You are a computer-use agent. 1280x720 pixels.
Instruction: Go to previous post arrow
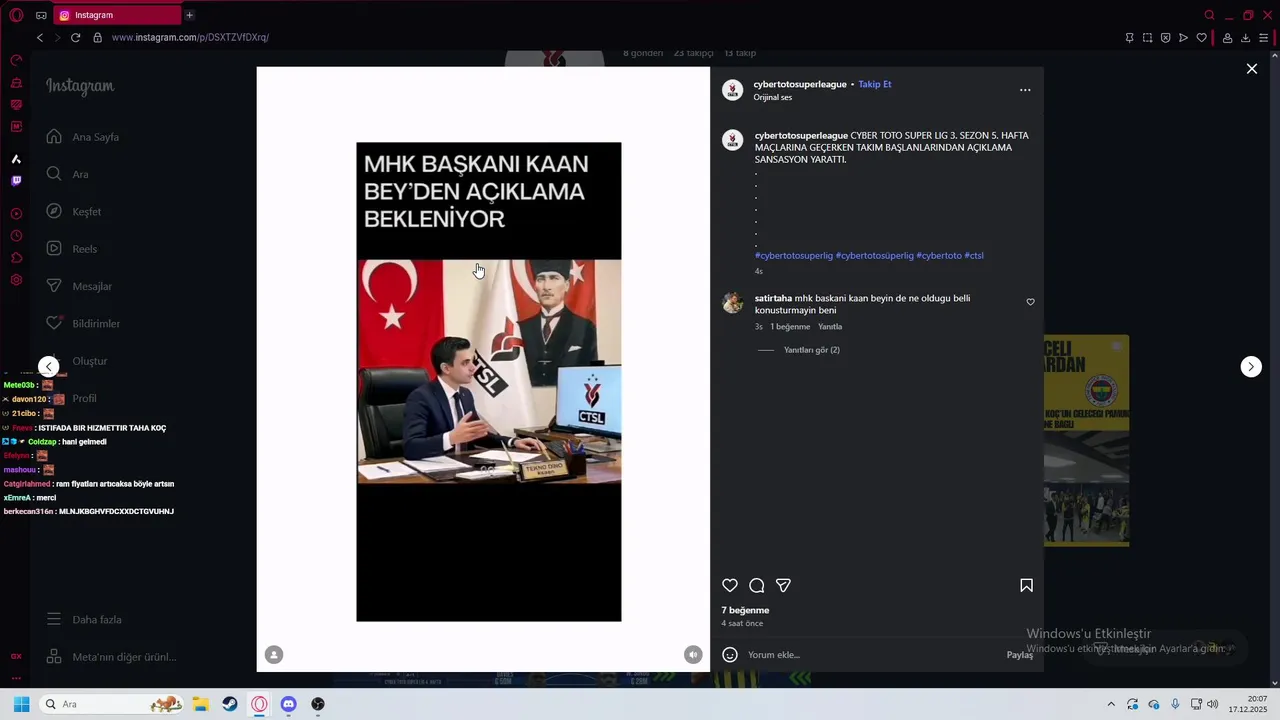tap(48, 367)
